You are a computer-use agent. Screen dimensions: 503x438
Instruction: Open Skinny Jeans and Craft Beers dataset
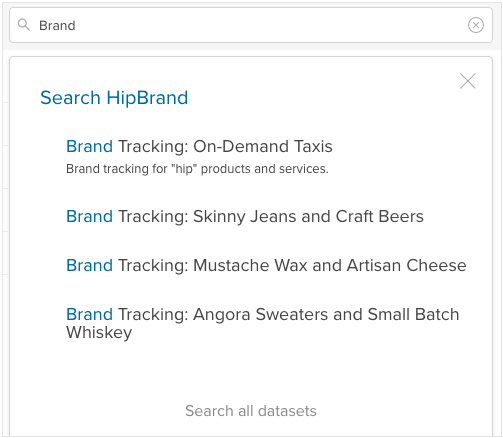point(245,216)
